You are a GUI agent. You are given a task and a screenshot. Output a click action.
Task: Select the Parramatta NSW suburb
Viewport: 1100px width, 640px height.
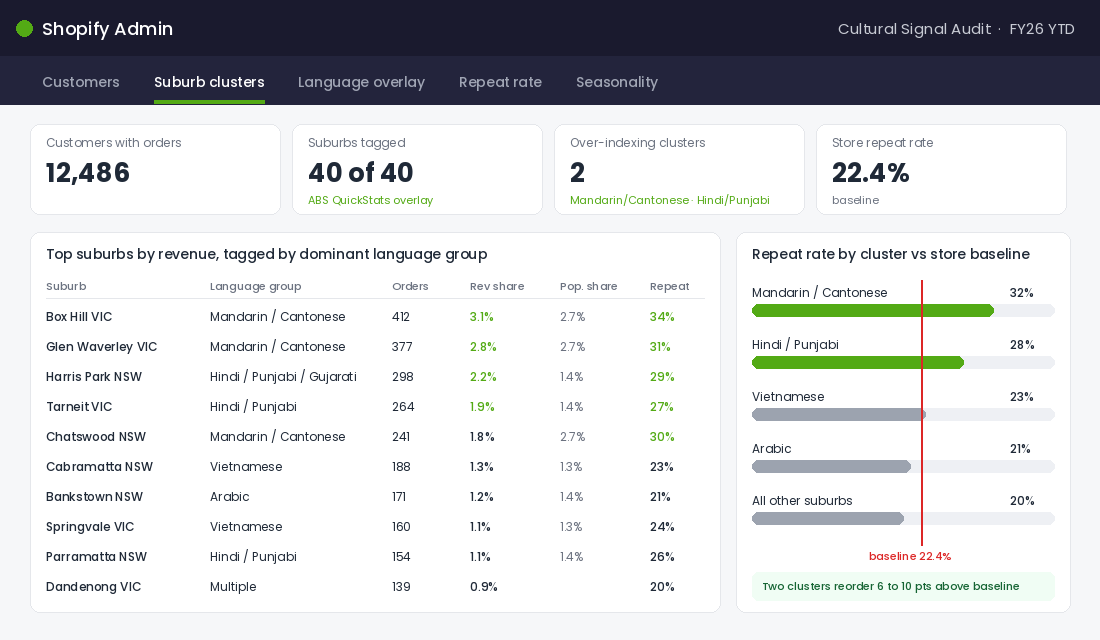96,556
